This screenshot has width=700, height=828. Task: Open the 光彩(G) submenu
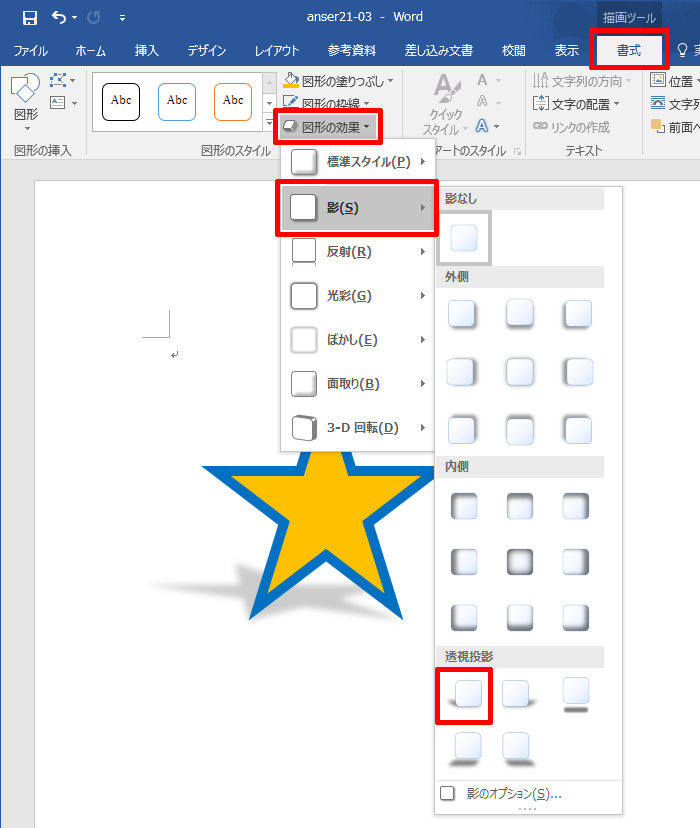click(357, 295)
